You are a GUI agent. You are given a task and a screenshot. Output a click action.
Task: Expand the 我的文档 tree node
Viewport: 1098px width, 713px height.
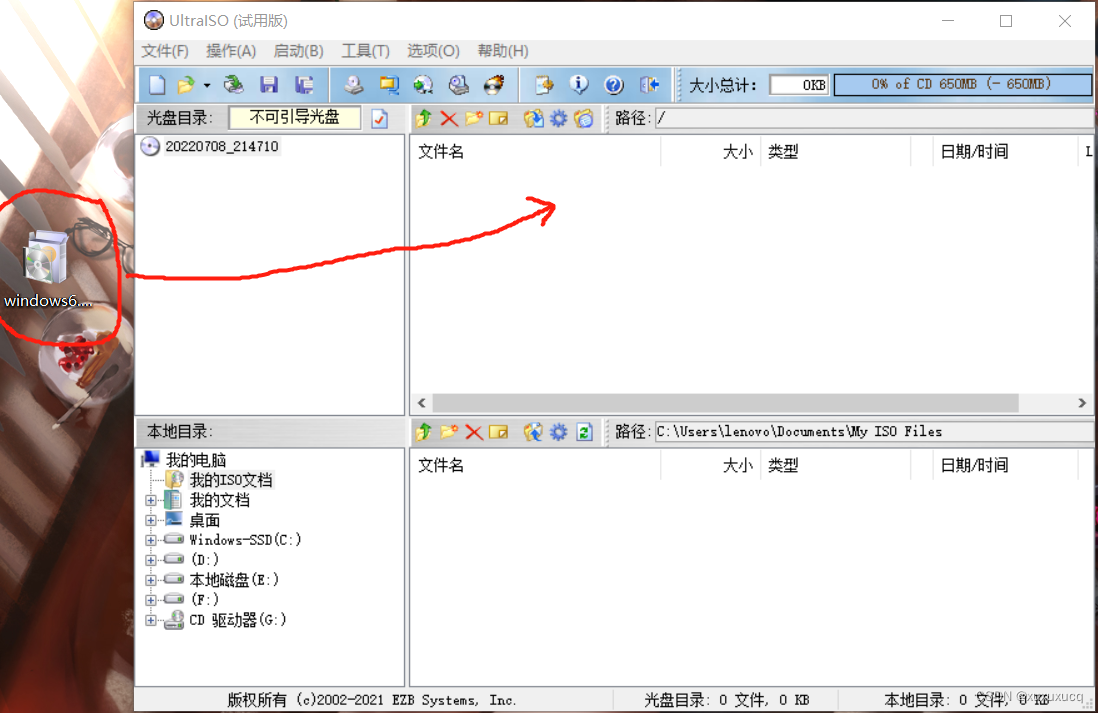(x=151, y=500)
